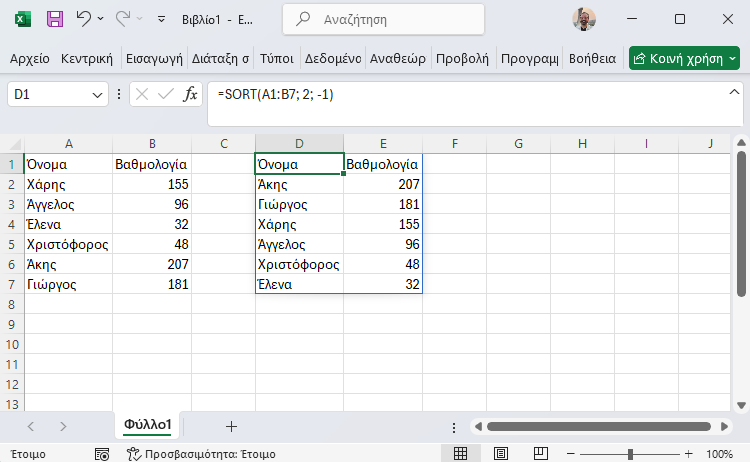Switch to Page Layout view
750x462 pixels.
(x=501, y=453)
